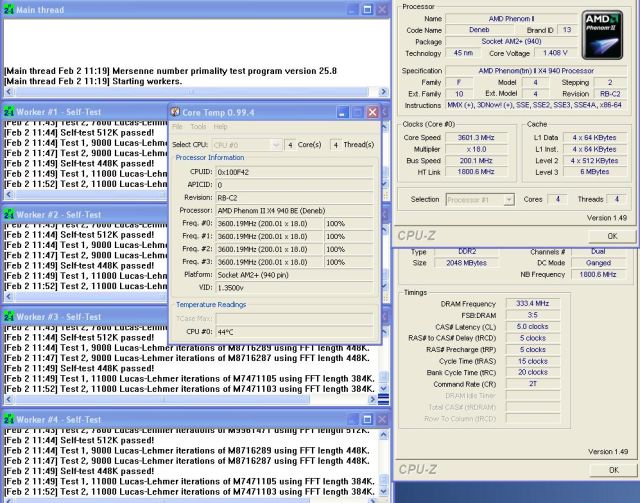
Task: Click the DRAM Frequency value 333.4 MHz
Action: coord(533,304)
